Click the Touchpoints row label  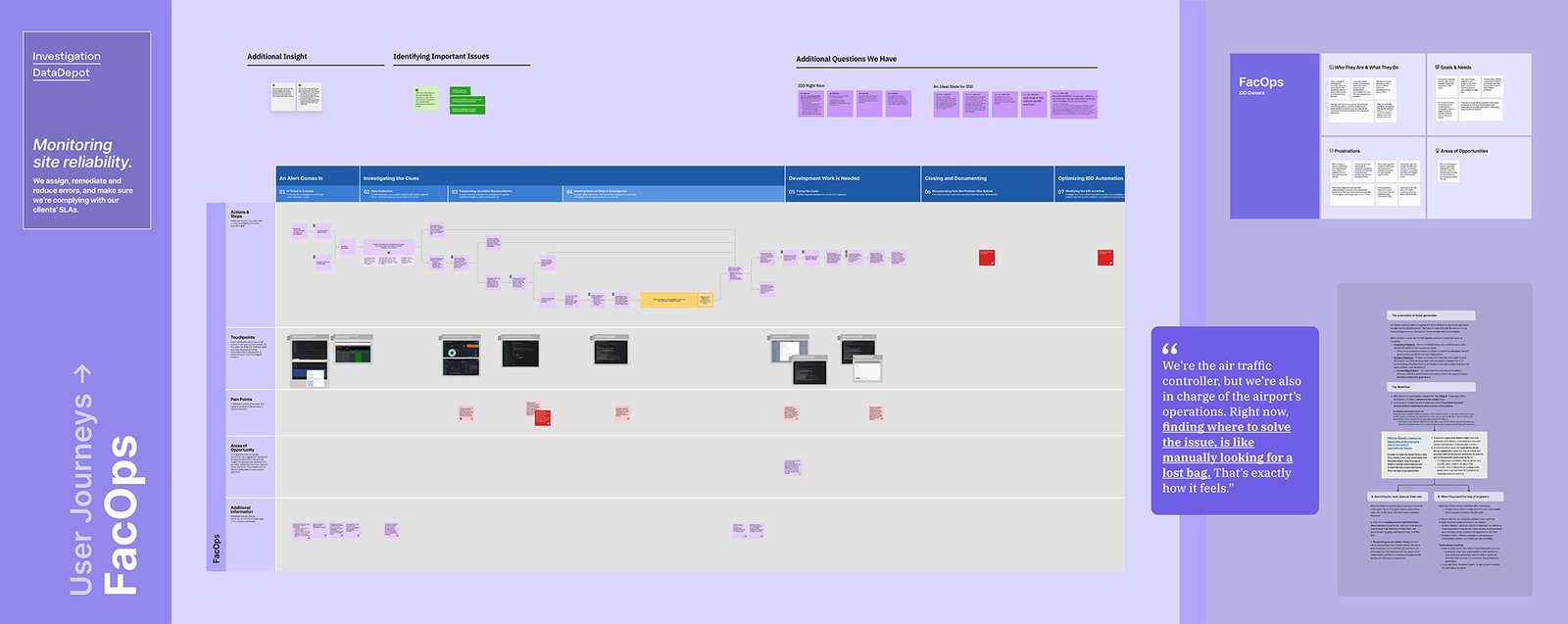[242, 337]
